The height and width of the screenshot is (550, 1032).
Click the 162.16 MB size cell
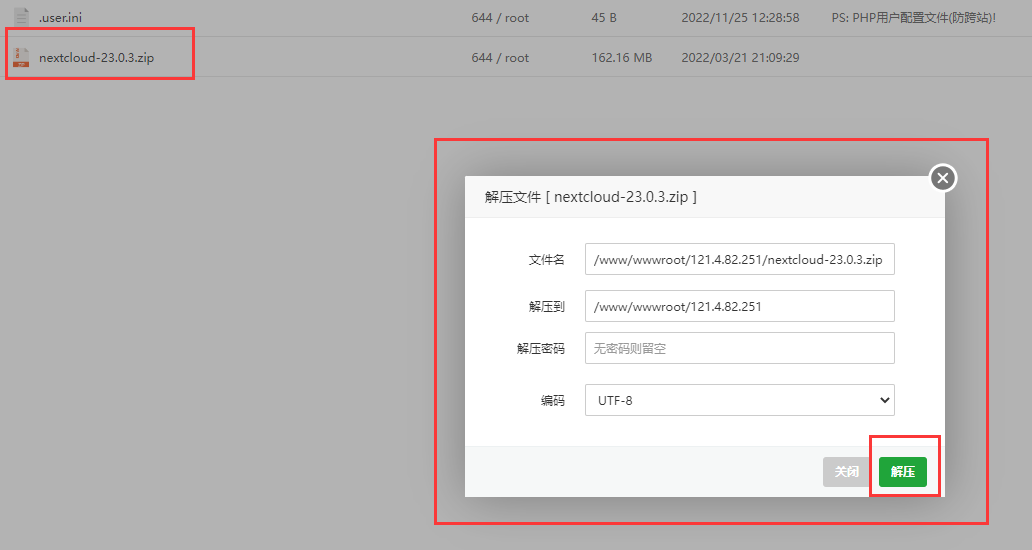point(621,57)
